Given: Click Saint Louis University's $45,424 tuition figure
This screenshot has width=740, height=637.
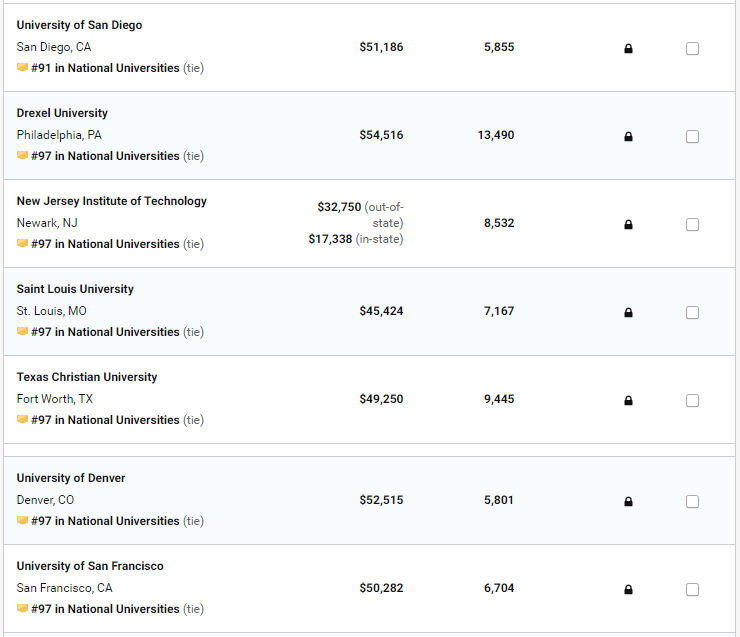Looking at the screenshot, I should (381, 311).
